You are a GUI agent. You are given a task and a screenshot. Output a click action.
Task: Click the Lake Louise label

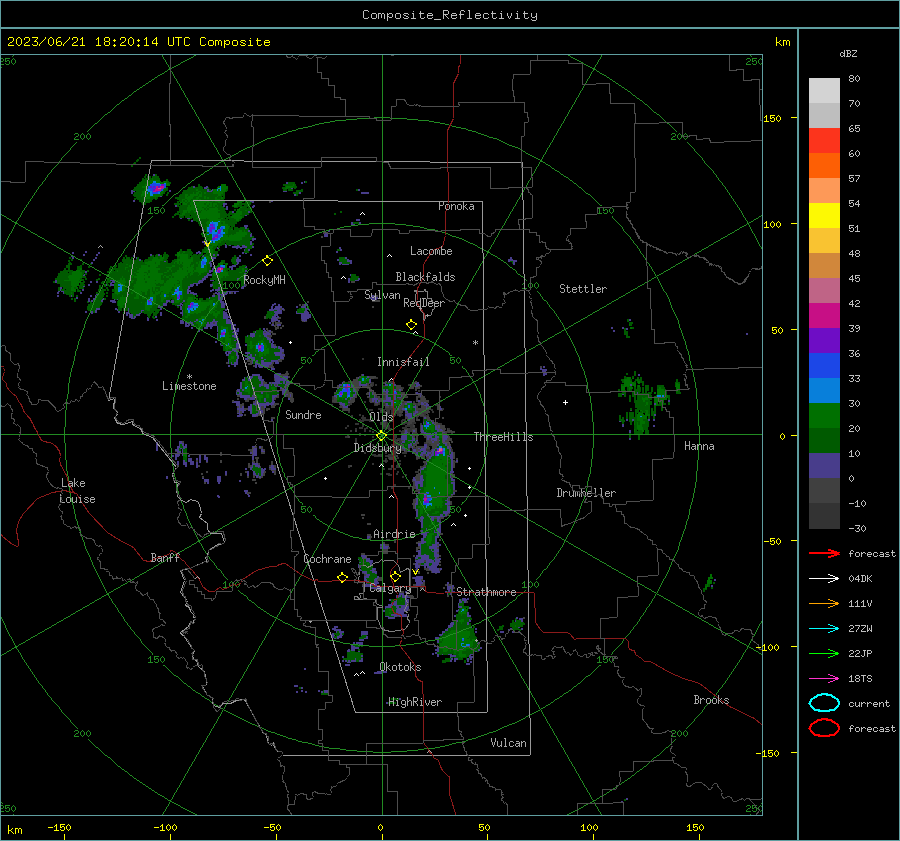click(77, 491)
